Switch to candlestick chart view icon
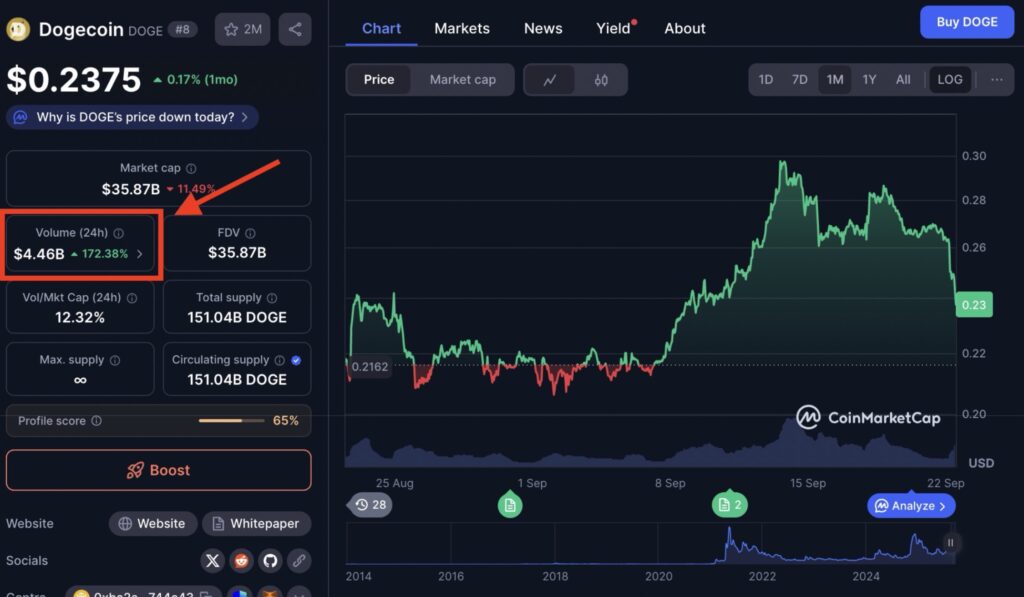1024x597 pixels. pos(601,80)
